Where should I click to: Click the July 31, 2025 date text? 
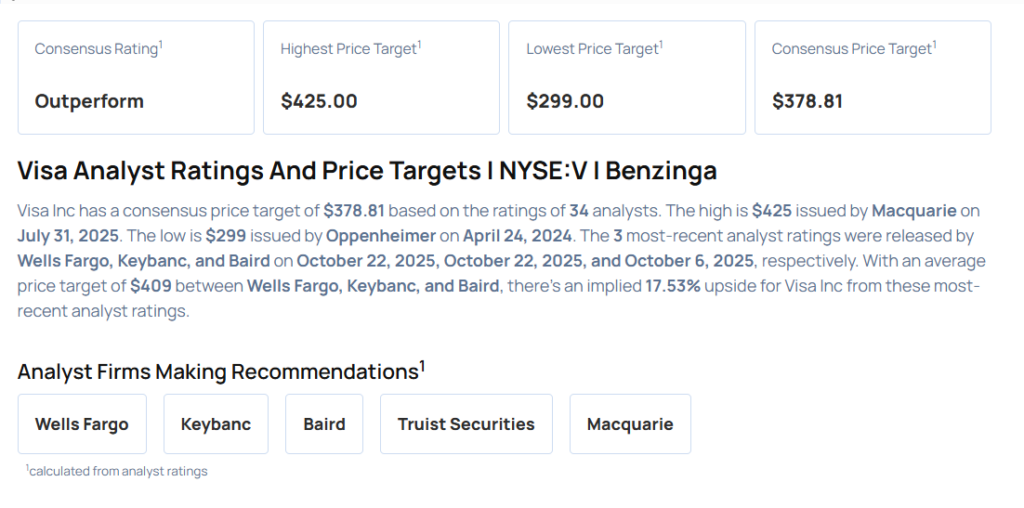66,236
